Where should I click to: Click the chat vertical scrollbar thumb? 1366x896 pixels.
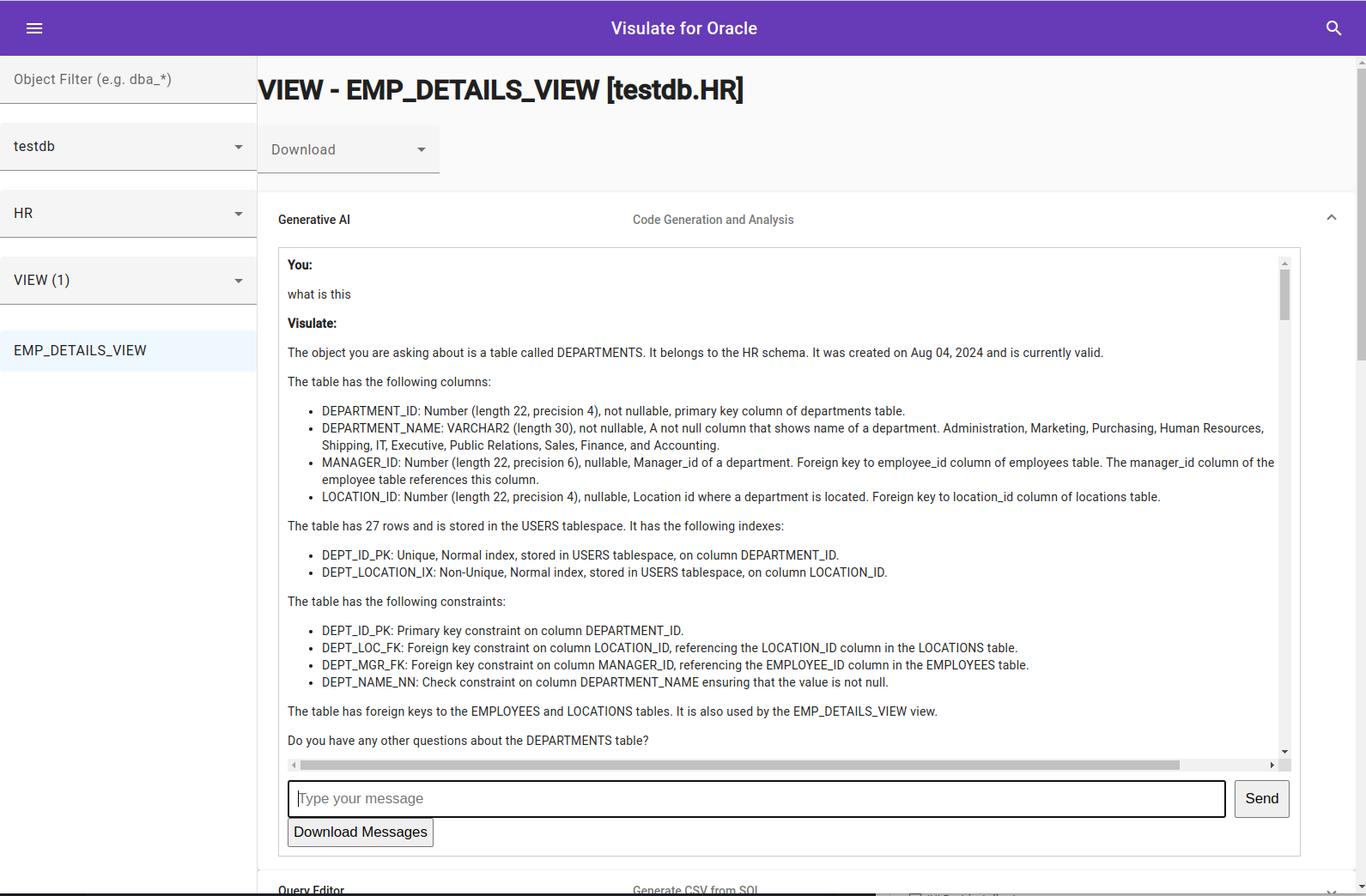1284,295
